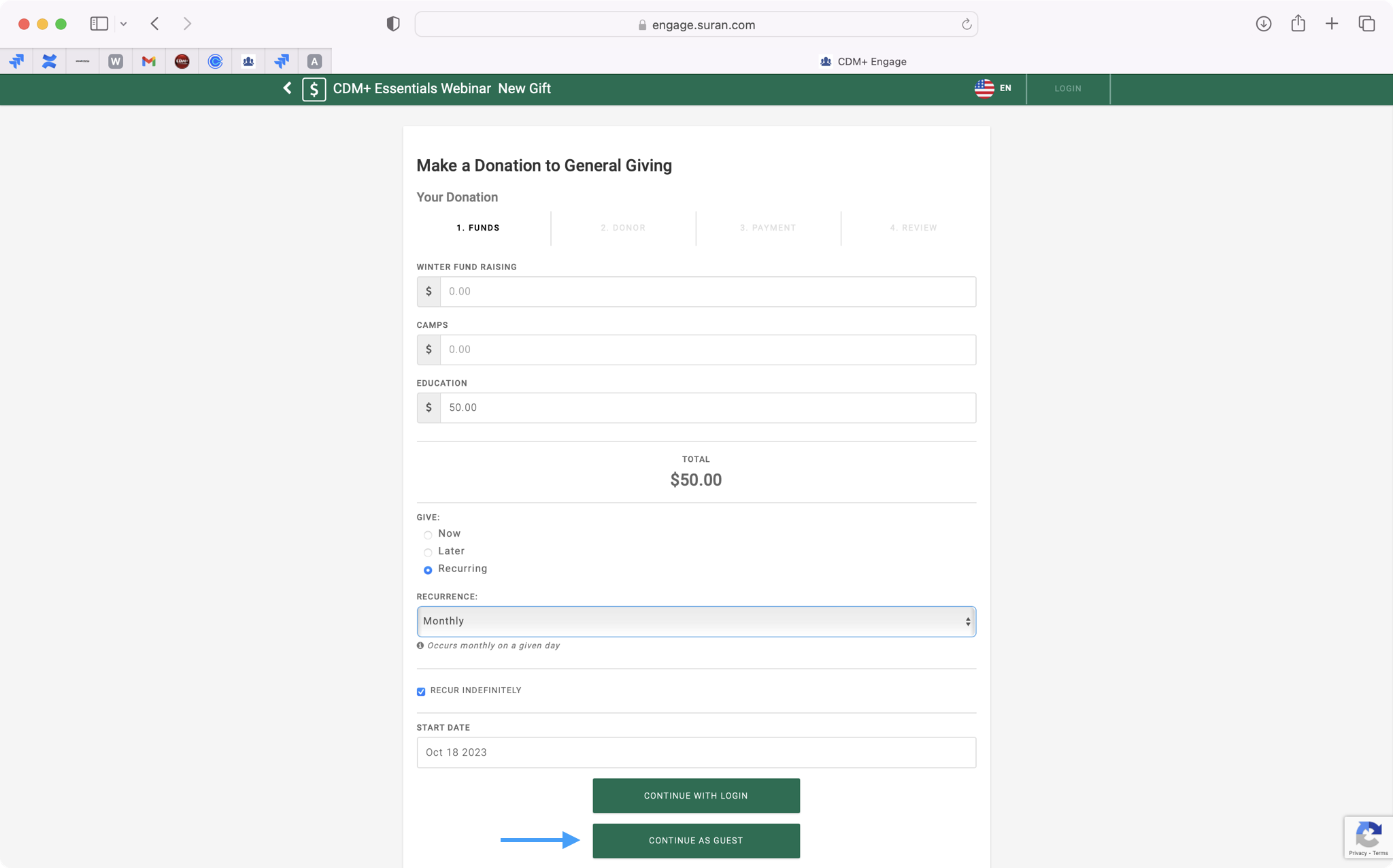Image resolution: width=1393 pixels, height=868 pixels.
Task: Open the Monthly recurrence dropdown
Action: click(696, 621)
